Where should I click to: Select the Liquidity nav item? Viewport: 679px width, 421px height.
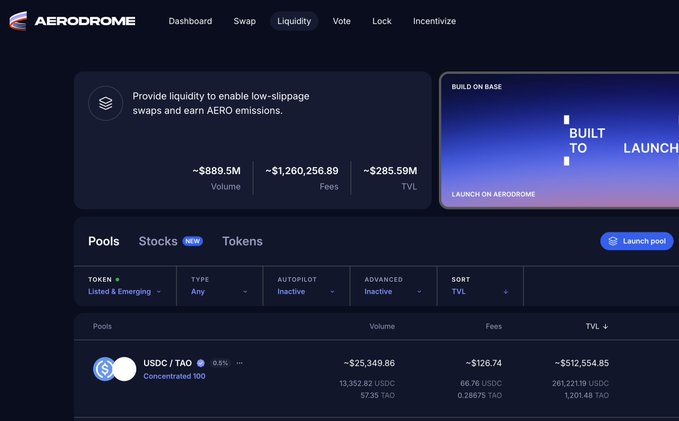(294, 21)
